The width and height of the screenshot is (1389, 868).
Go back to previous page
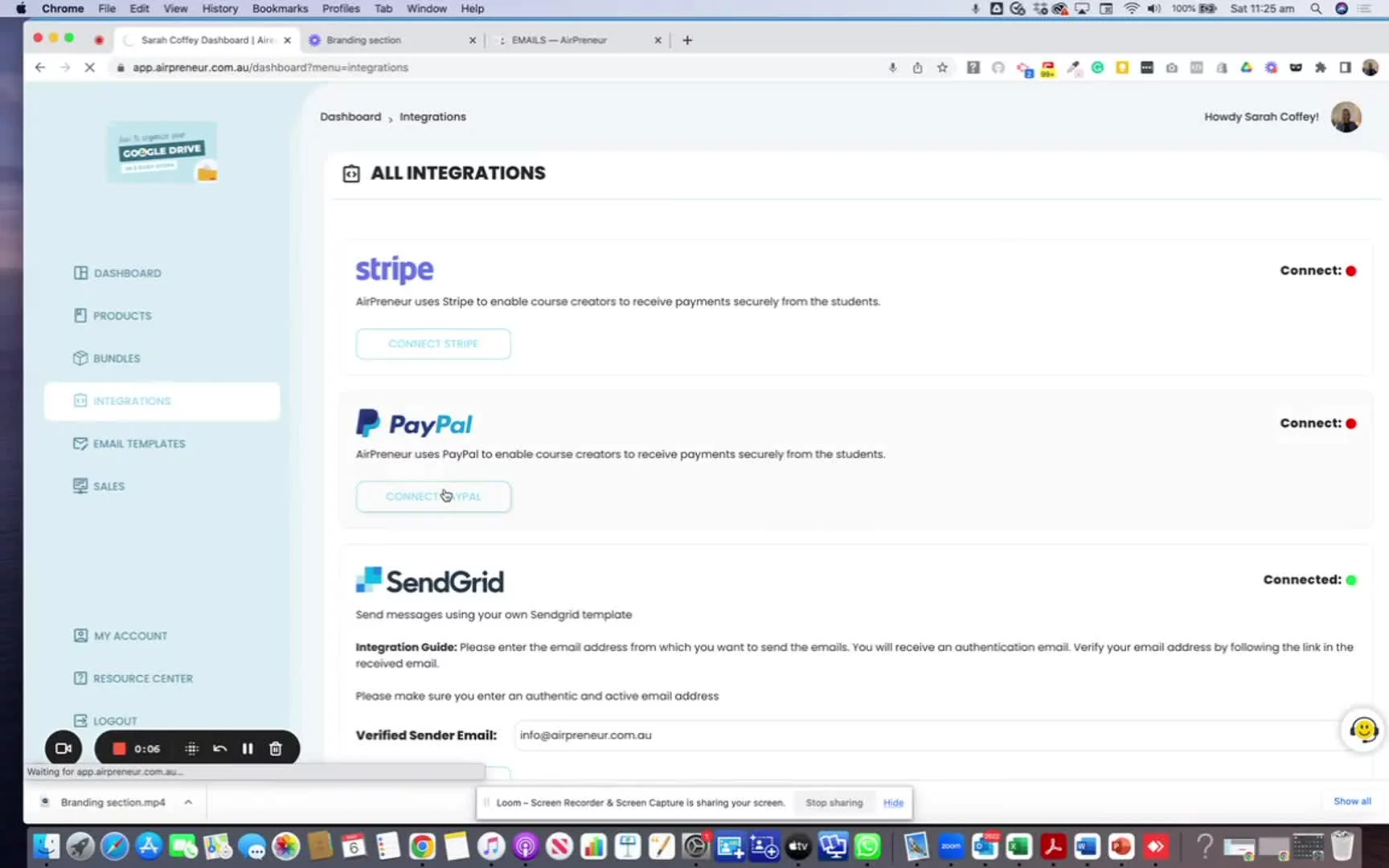tap(39, 68)
